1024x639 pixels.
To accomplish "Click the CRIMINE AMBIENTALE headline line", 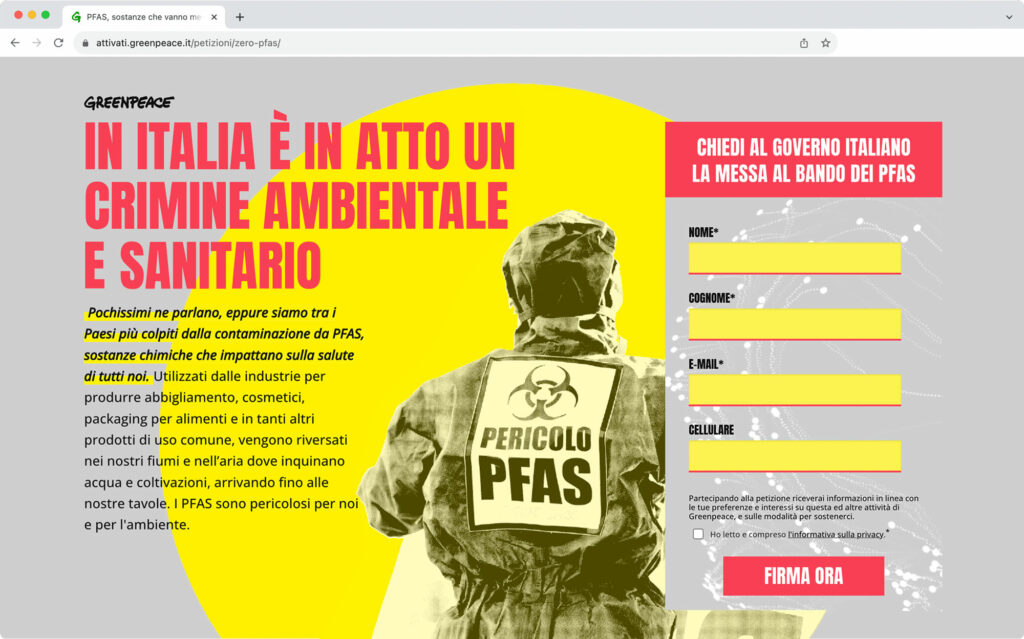I will tap(296, 205).
